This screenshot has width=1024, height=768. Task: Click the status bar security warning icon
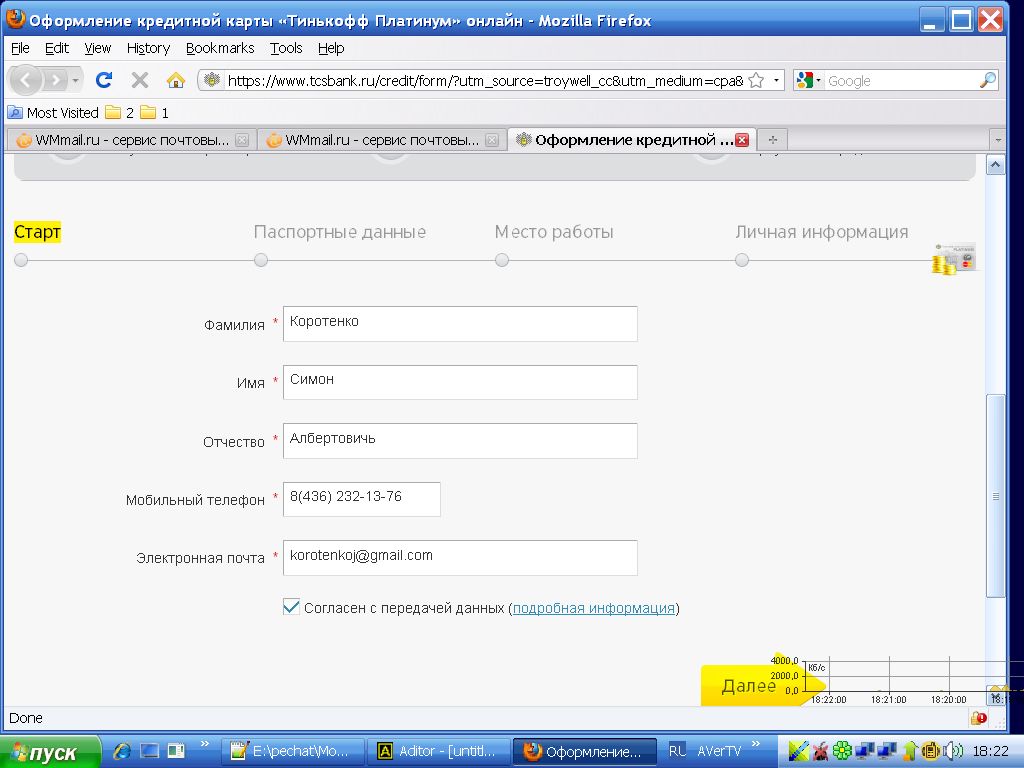(x=978, y=718)
